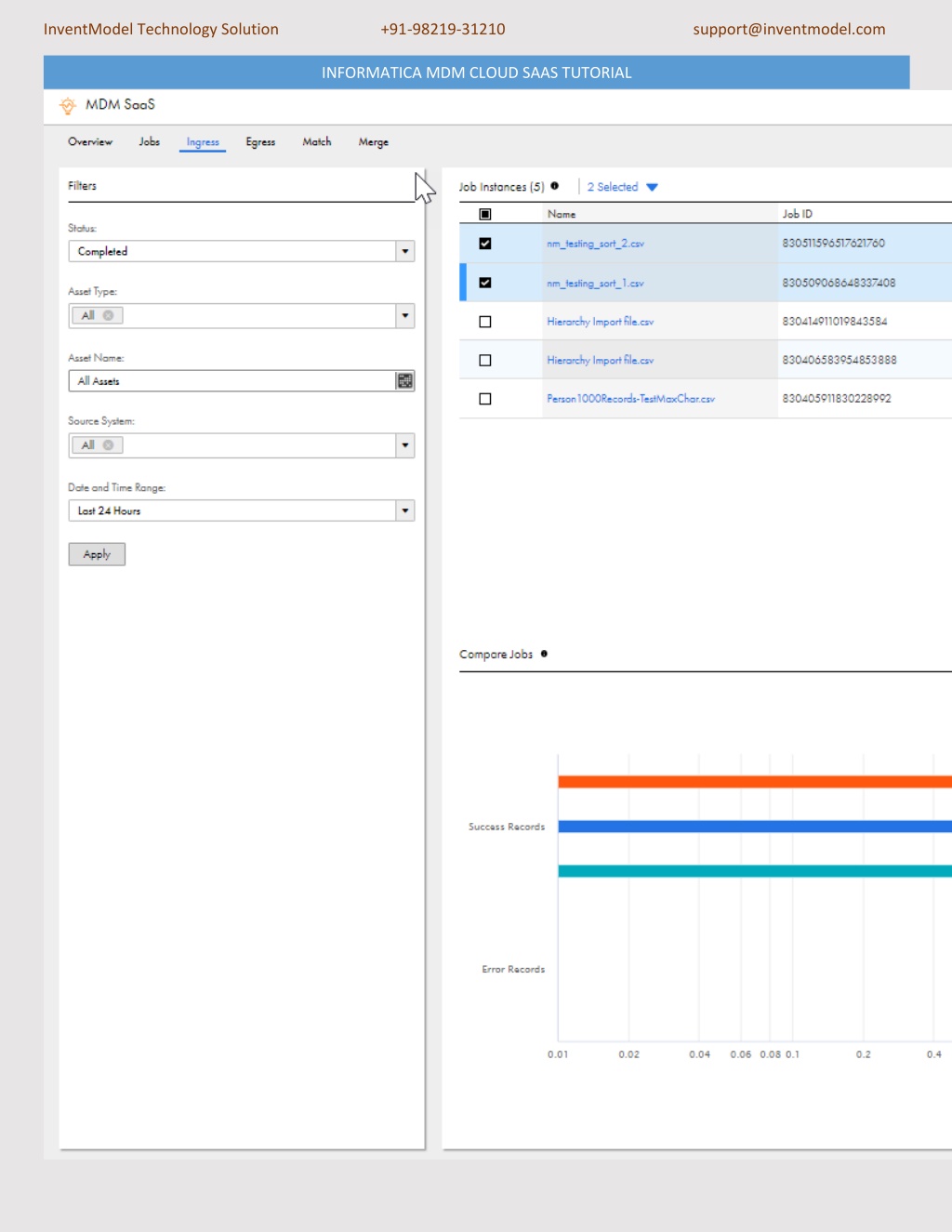Check the Hierarchy Import file.csv row ending 3888
Screen dimensions: 952x1232
(x=485, y=360)
